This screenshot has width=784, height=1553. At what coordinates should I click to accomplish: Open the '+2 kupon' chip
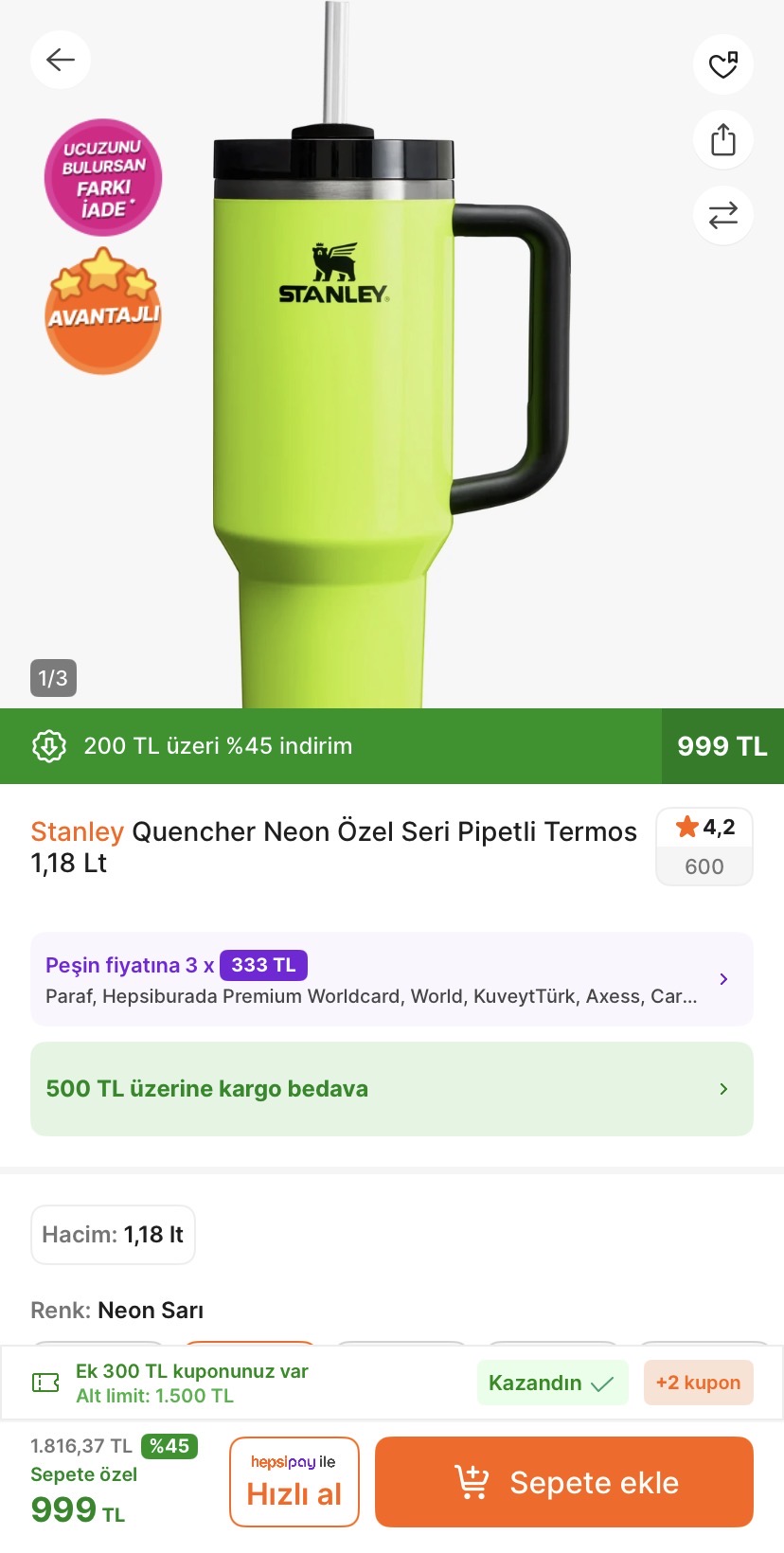[x=698, y=1383]
